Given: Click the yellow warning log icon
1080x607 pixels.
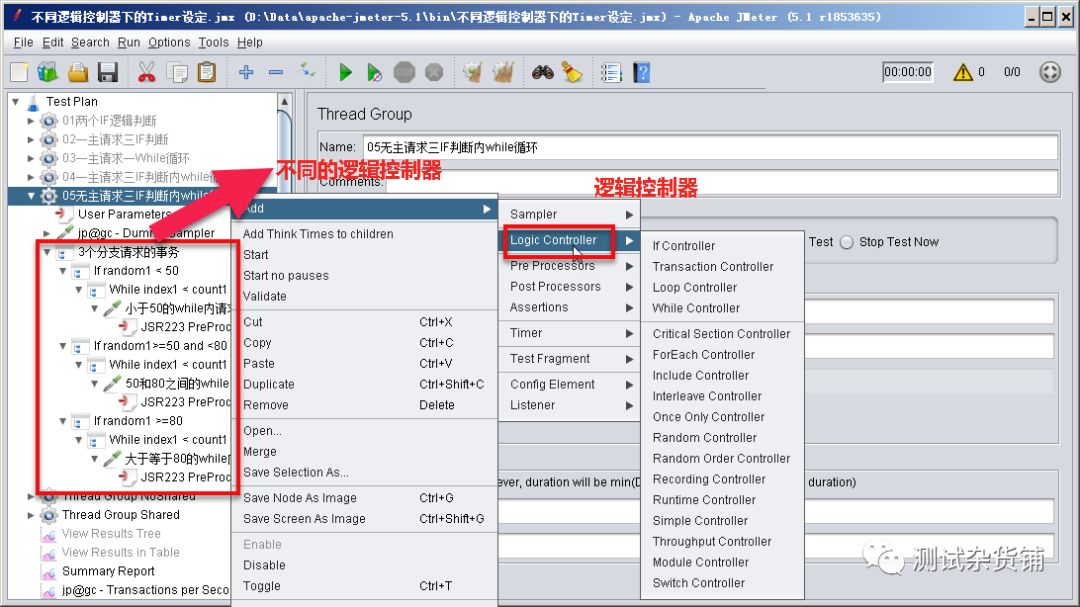Looking at the screenshot, I should [962, 72].
